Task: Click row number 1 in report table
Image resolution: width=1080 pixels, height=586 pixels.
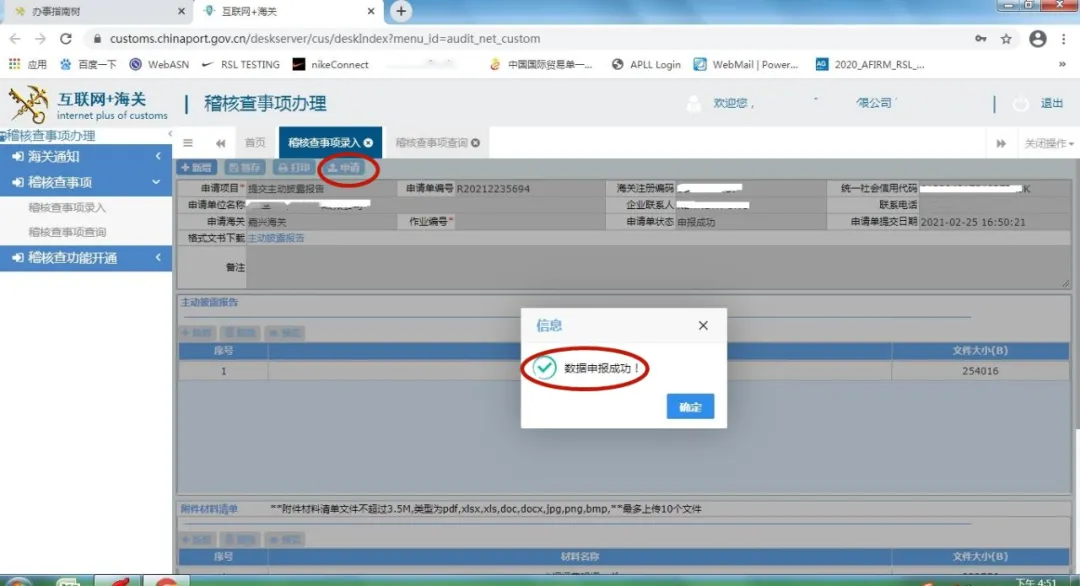Action: click(x=223, y=370)
